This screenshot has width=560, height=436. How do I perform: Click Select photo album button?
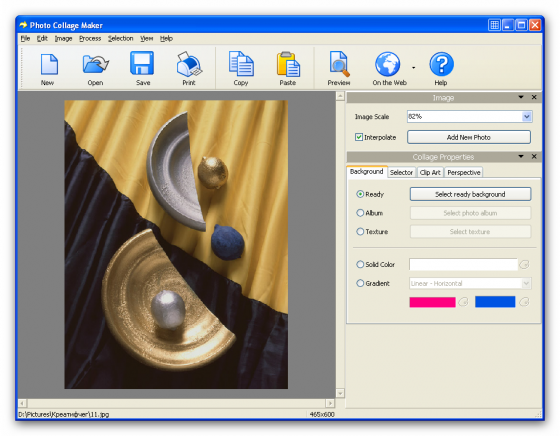pyautogui.click(x=470, y=213)
